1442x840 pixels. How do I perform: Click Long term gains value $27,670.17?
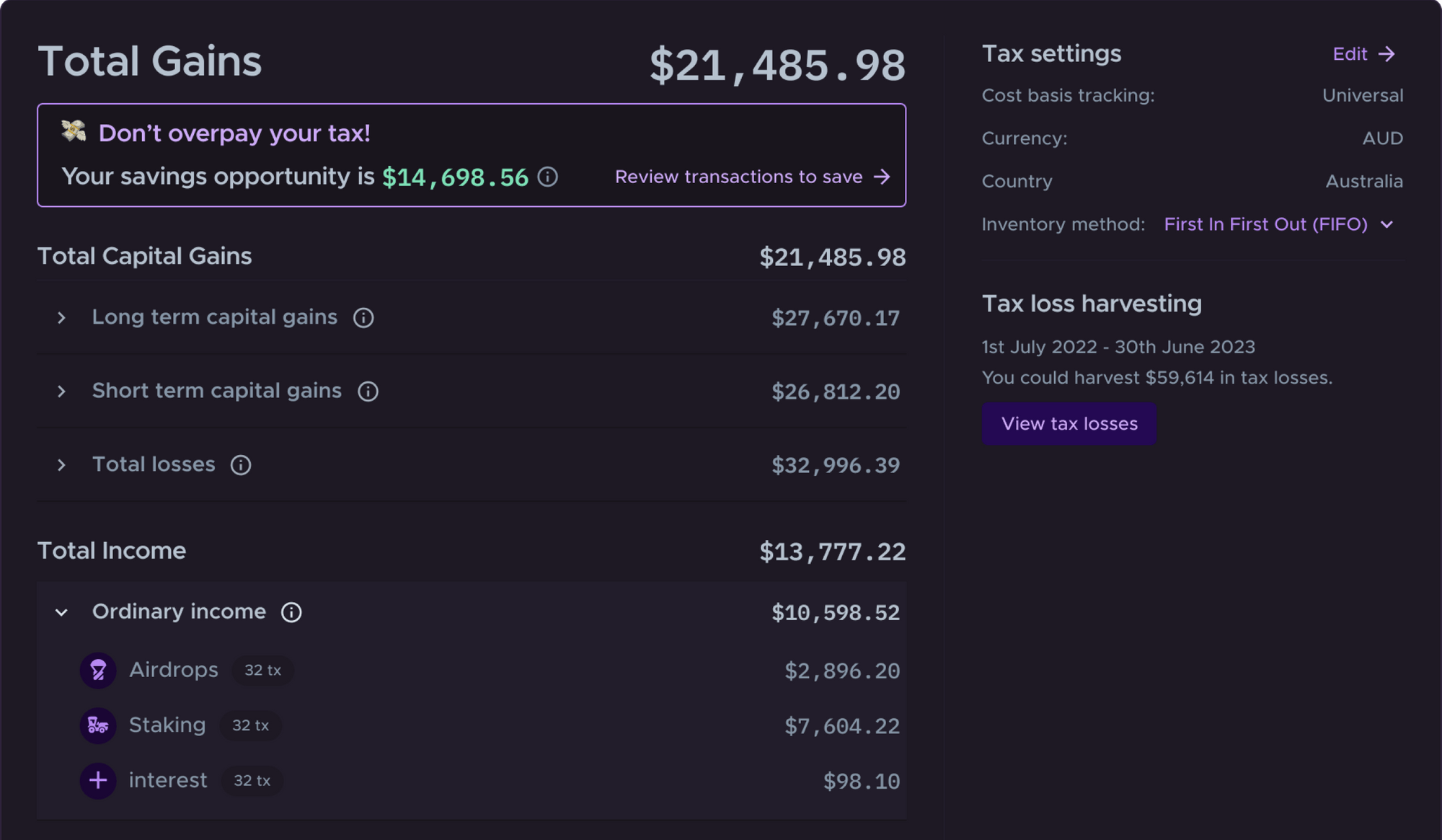point(836,319)
